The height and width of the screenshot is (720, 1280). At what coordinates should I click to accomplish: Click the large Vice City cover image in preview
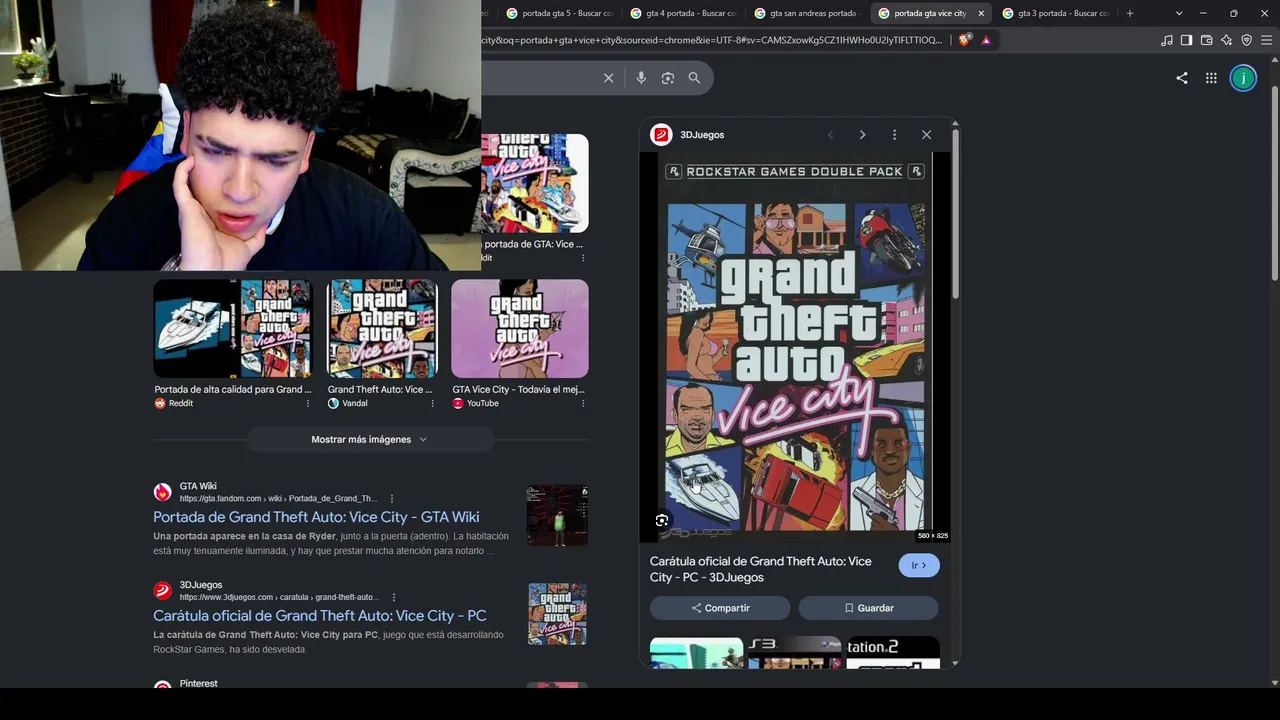coord(795,347)
